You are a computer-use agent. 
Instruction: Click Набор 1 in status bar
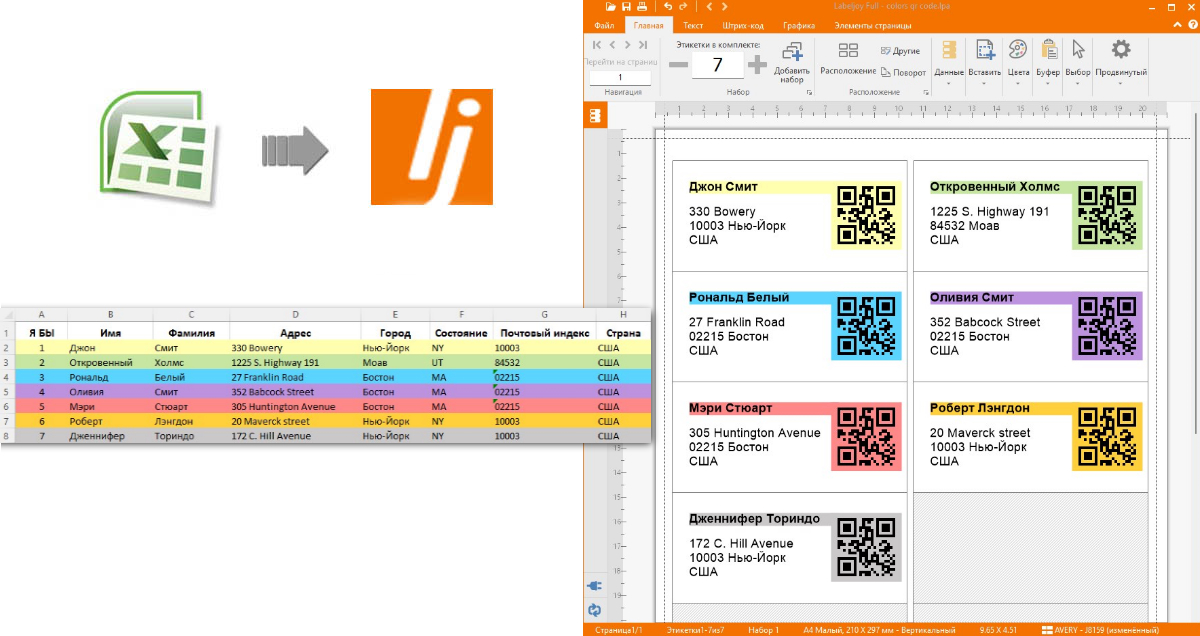click(x=764, y=630)
